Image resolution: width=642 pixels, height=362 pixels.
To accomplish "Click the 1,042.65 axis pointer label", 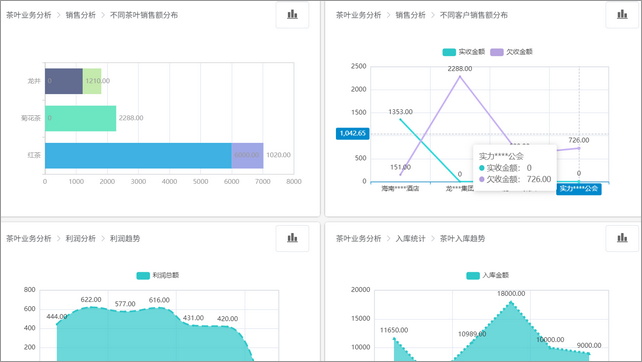I will click(x=353, y=133).
